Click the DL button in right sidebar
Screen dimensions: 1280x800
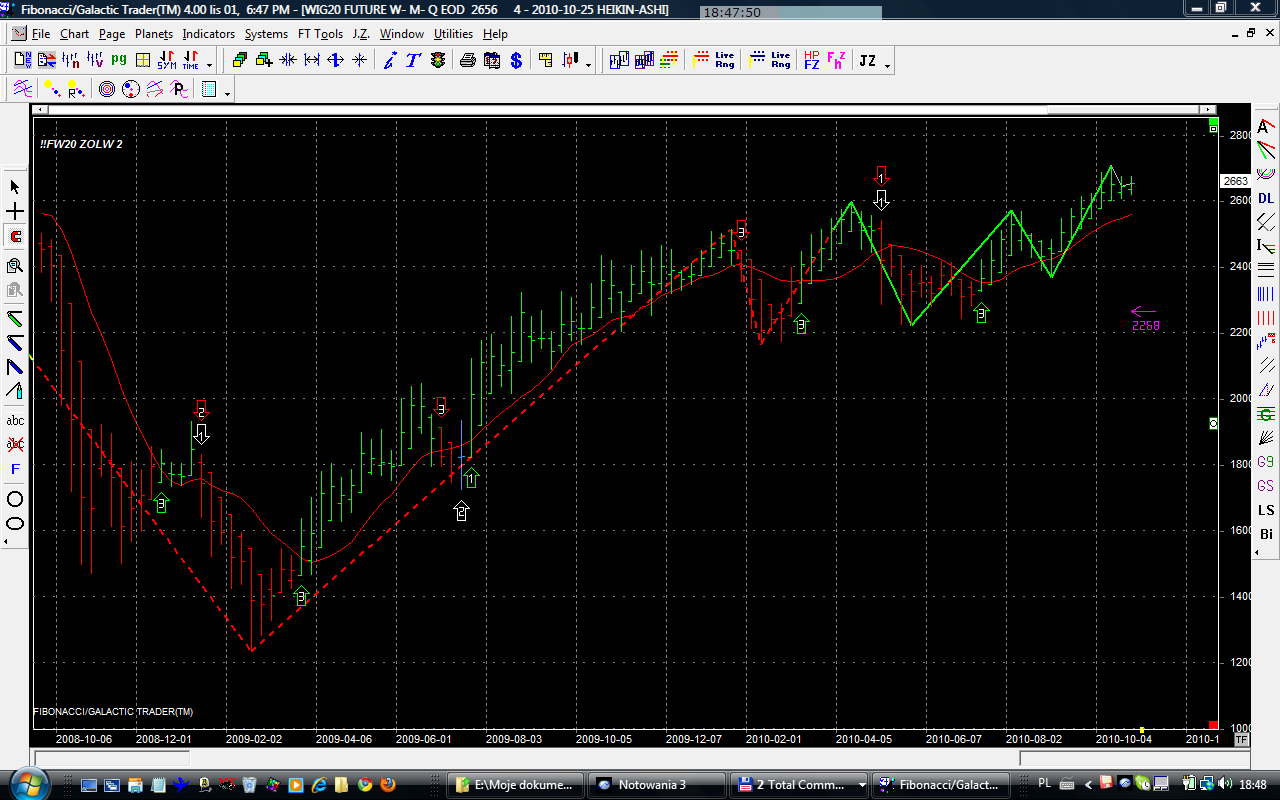coord(1266,198)
